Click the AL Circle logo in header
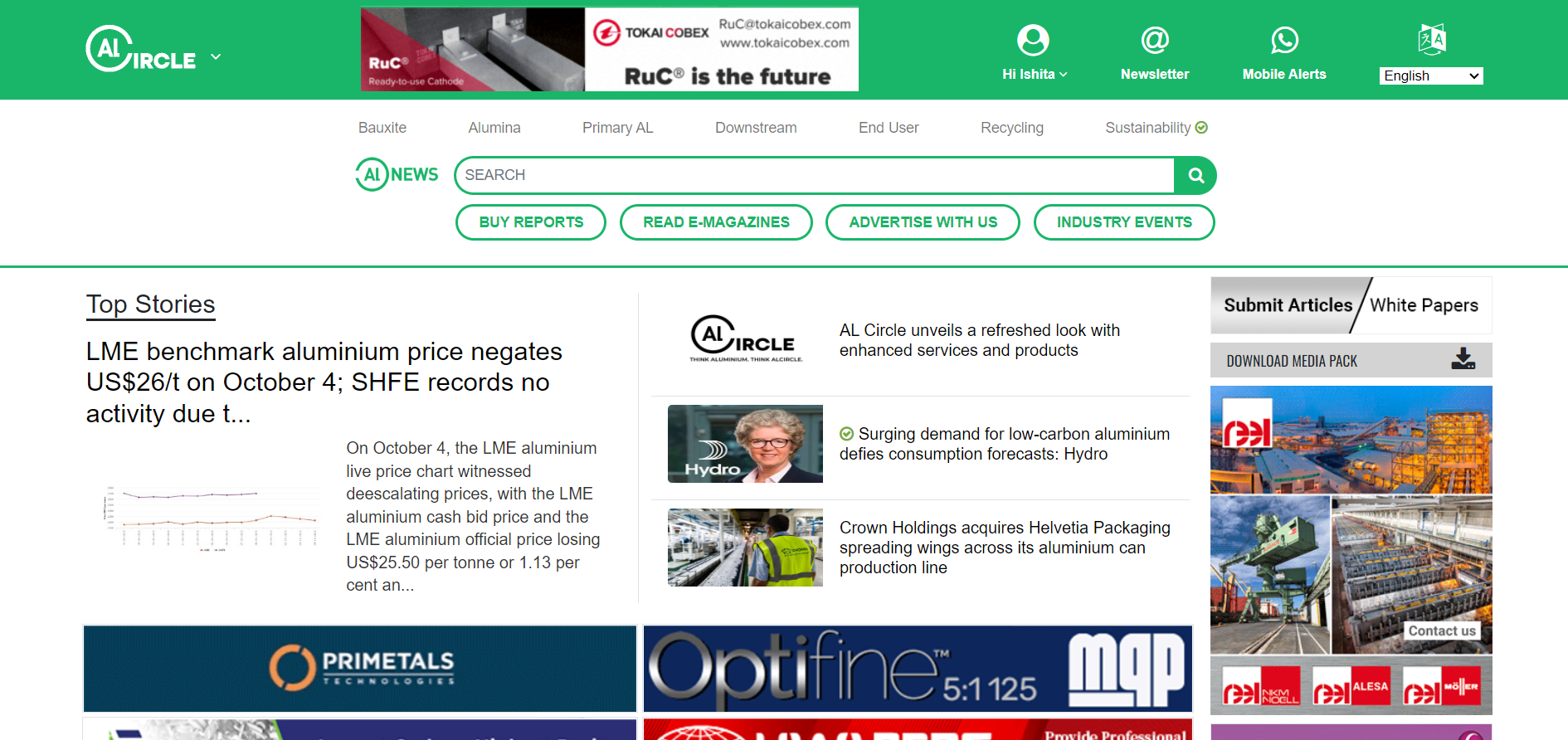This screenshot has width=1568, height=740. 141,50
